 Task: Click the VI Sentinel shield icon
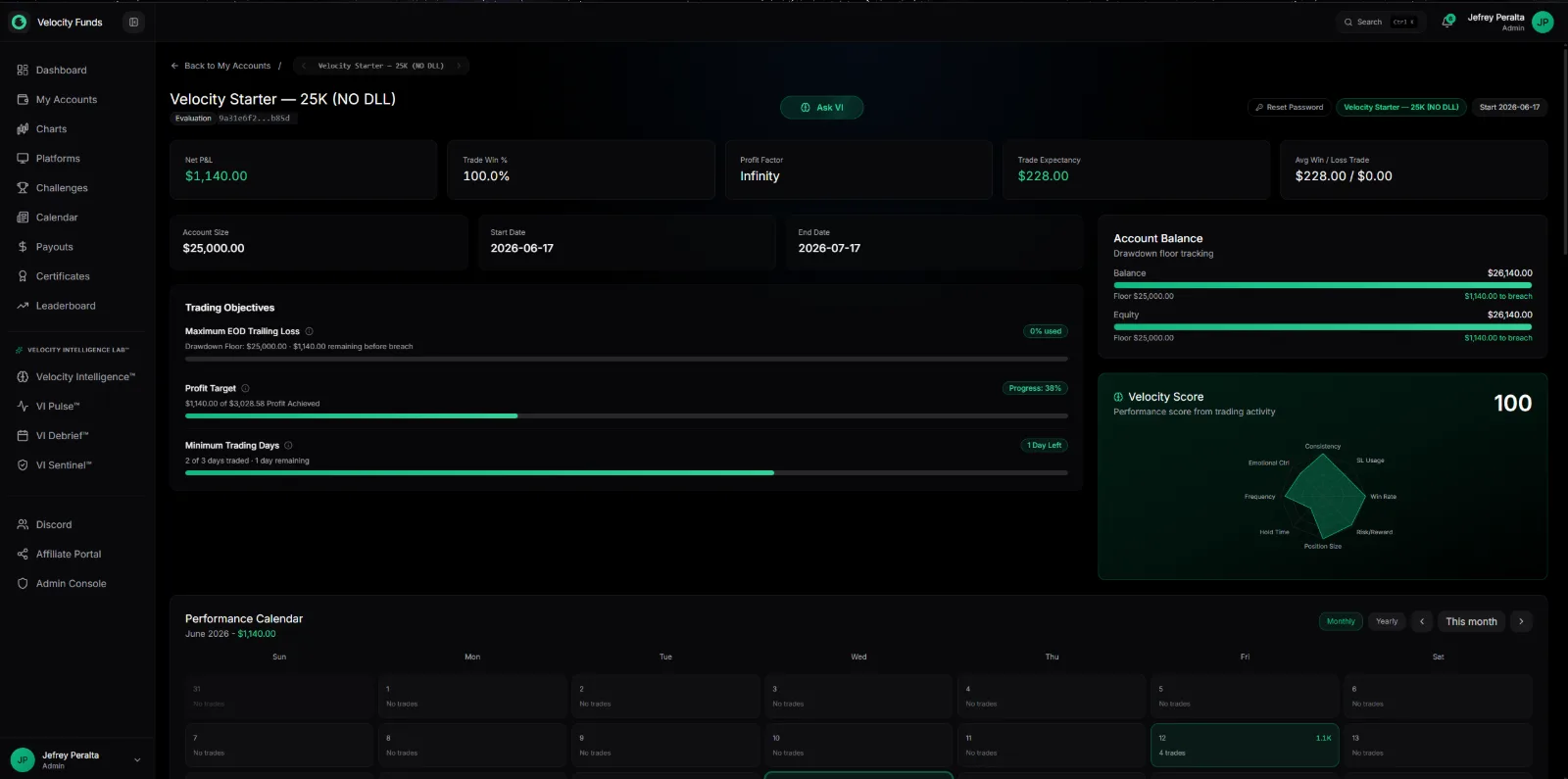coord(23,465)
